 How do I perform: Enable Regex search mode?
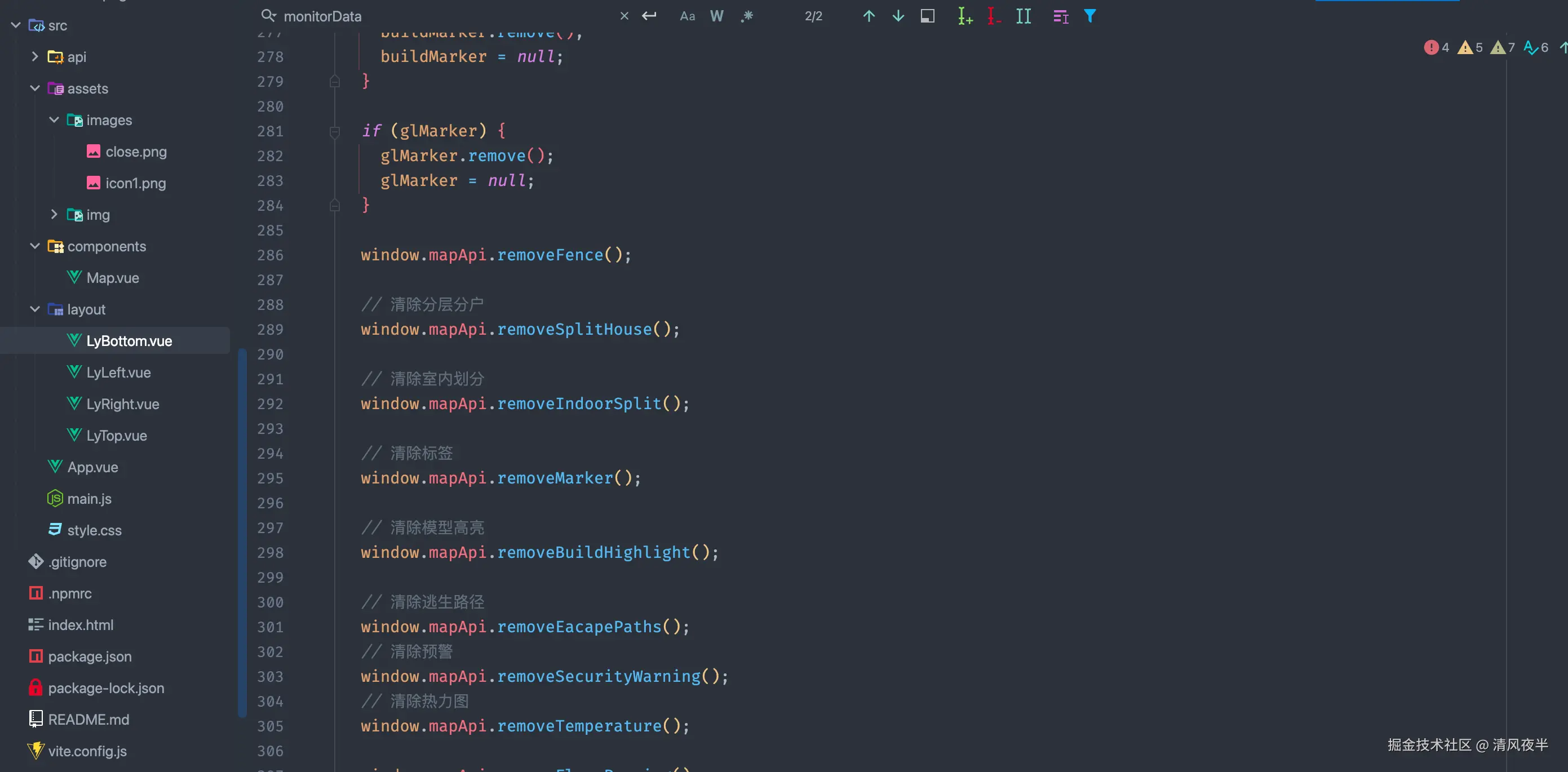coord(747,16)
